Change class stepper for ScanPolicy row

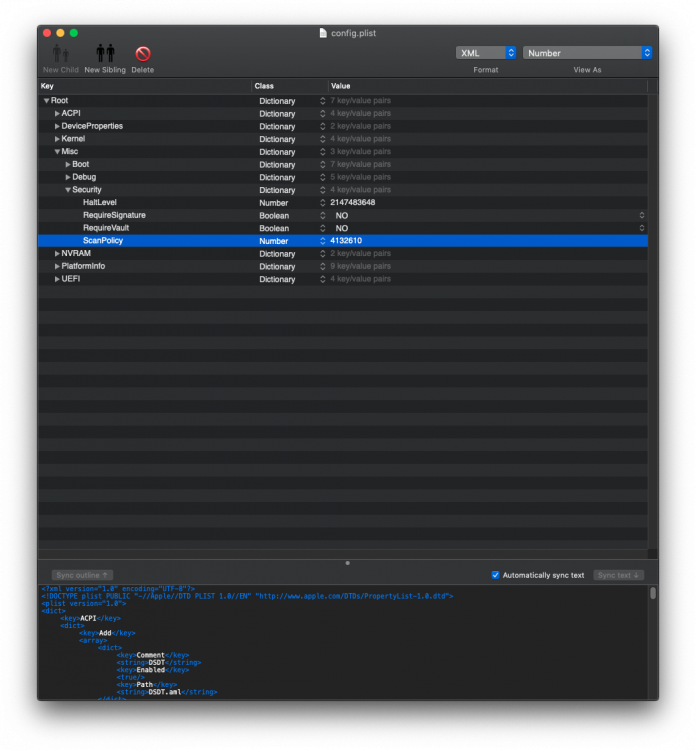pyautogui.click(x=322, y=241)
